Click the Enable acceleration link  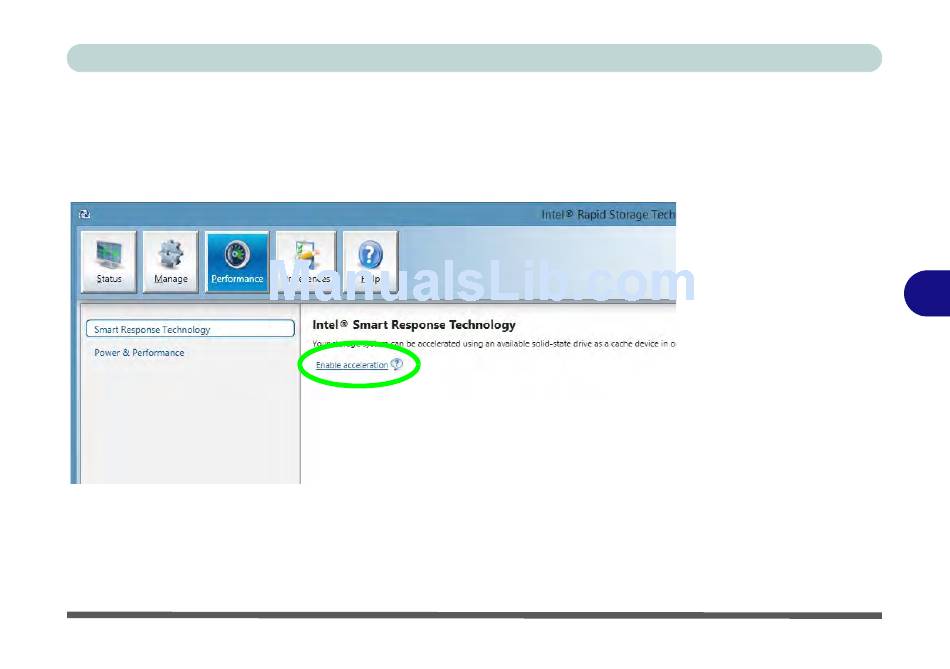(x=352, y=365)
